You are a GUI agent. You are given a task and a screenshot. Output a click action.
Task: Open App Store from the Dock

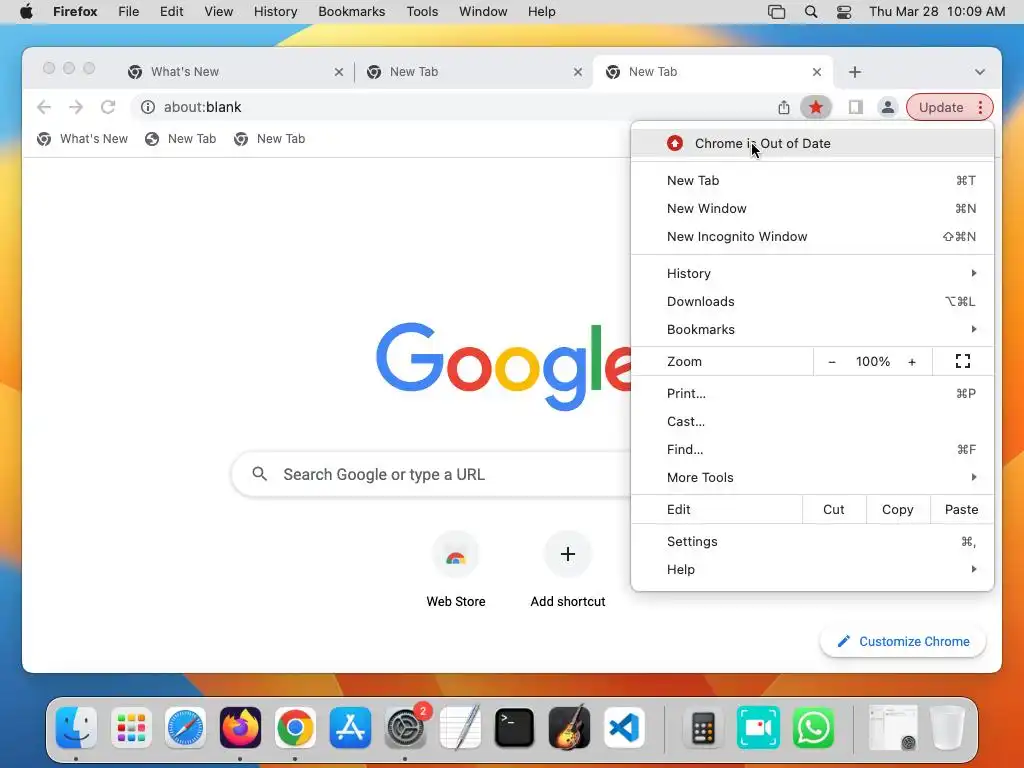click(350, 728)
